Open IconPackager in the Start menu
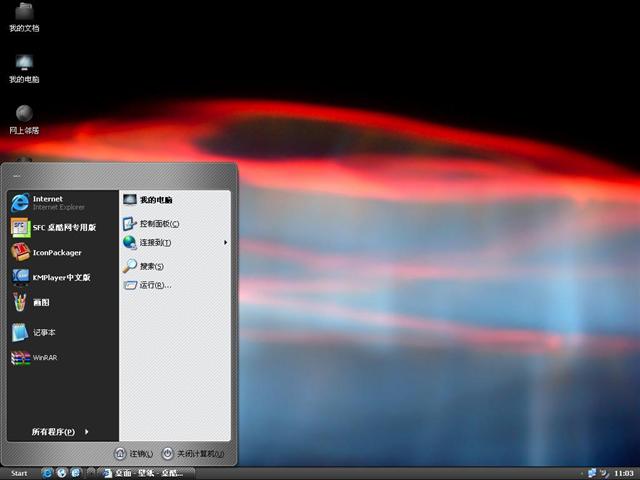Image resolution: width=640 pixels, height=480 pixels. 62,252
